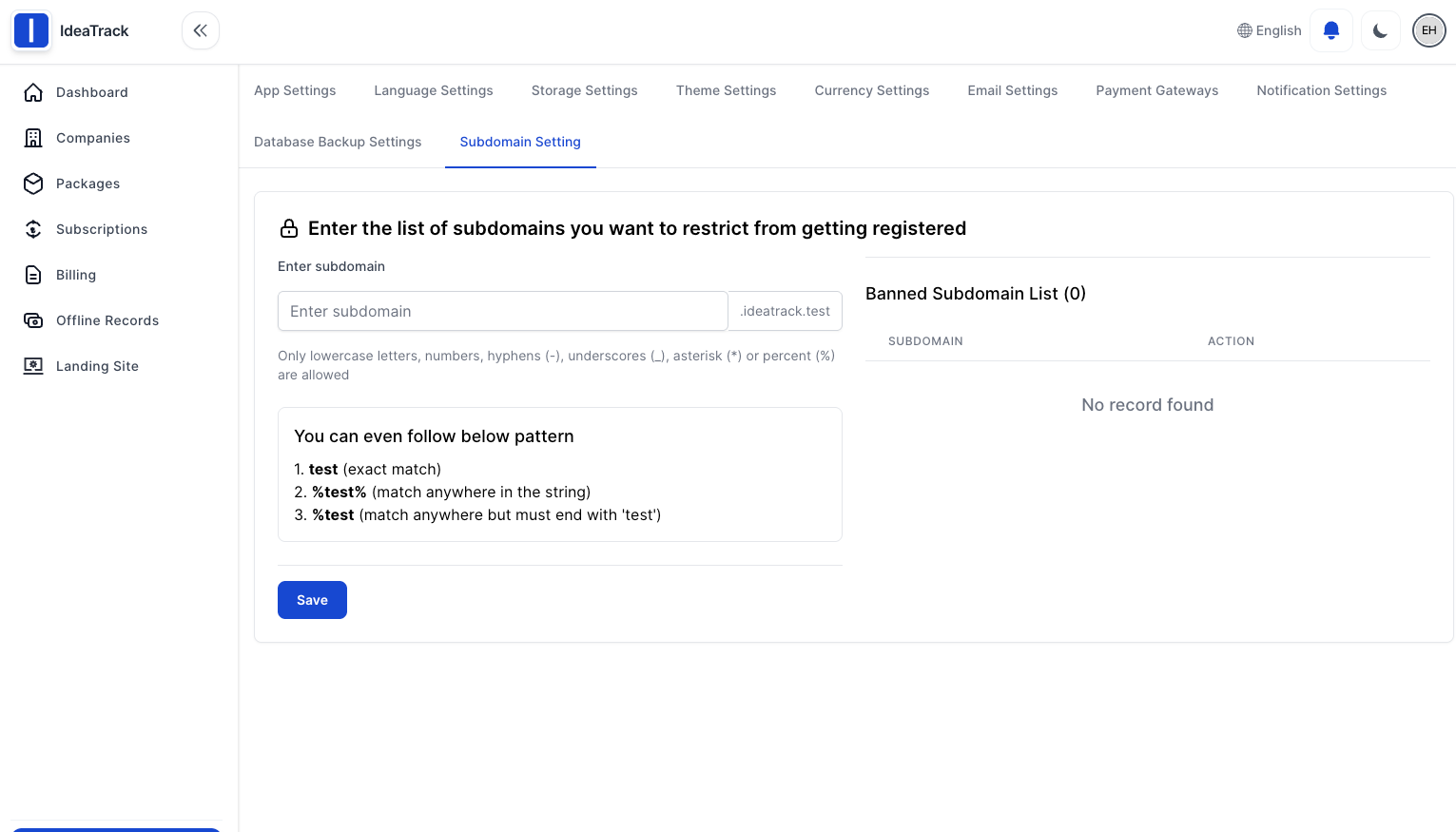The height and width of the screenshot is (832, 1456).
Task: Open the notifications bell
Action: tap(1331, 30)
